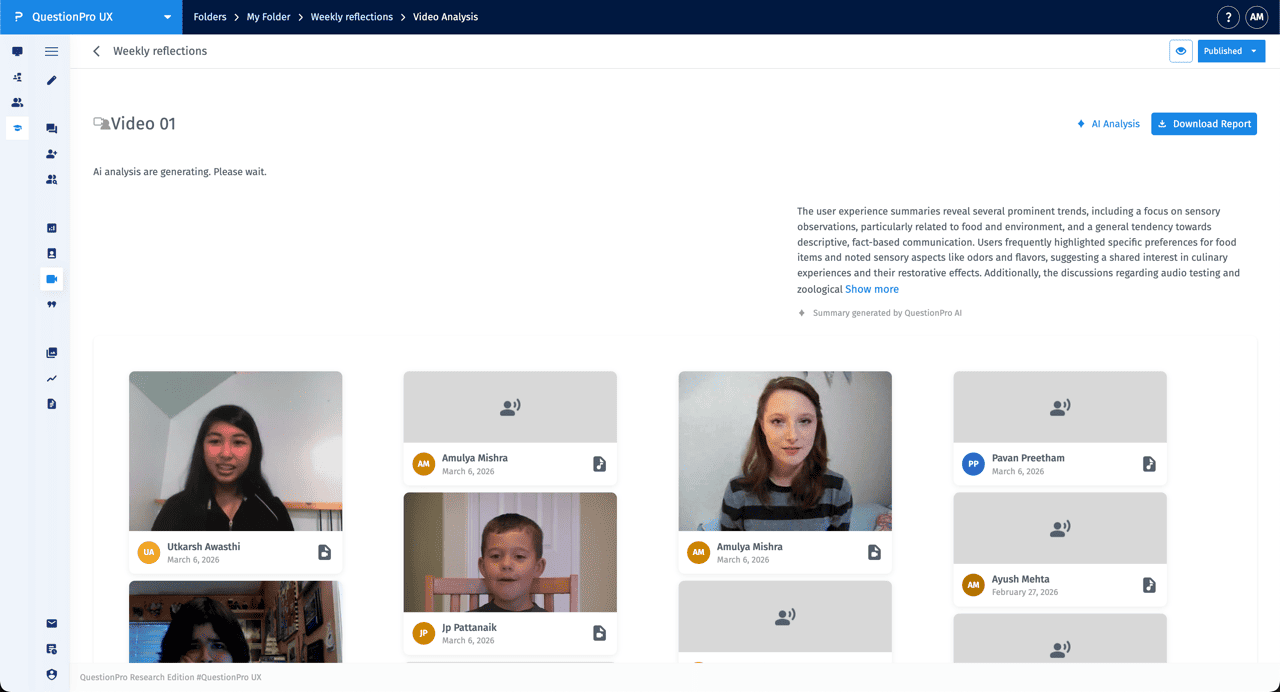The width and height of the screenshot is (1280, 692).
Task: Select the quotes icon in the sidebar
Action: pyautogui.click(x=51, y=304)
